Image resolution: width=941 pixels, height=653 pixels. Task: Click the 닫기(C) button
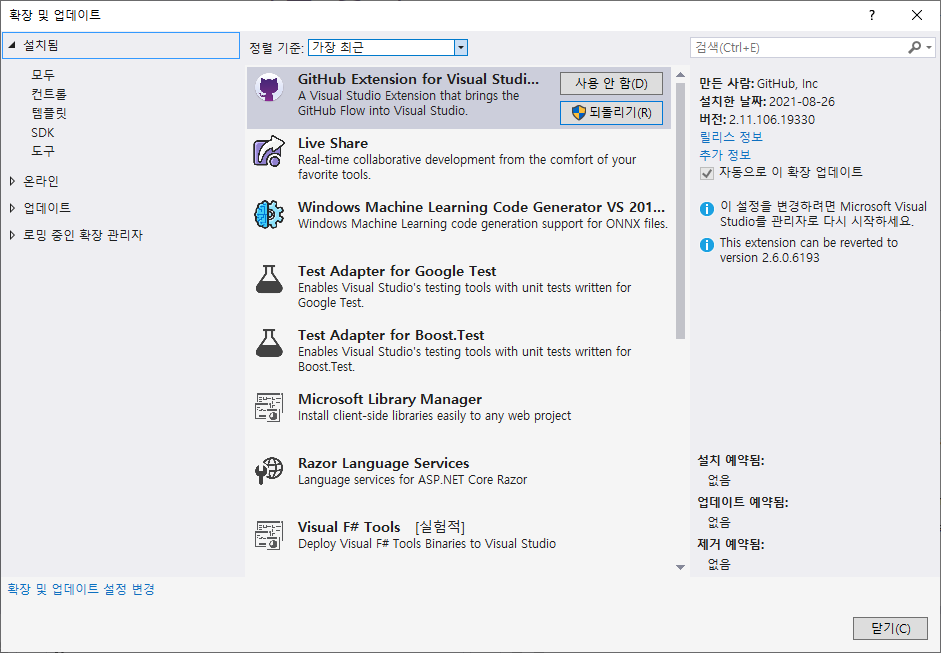(890, 628)
